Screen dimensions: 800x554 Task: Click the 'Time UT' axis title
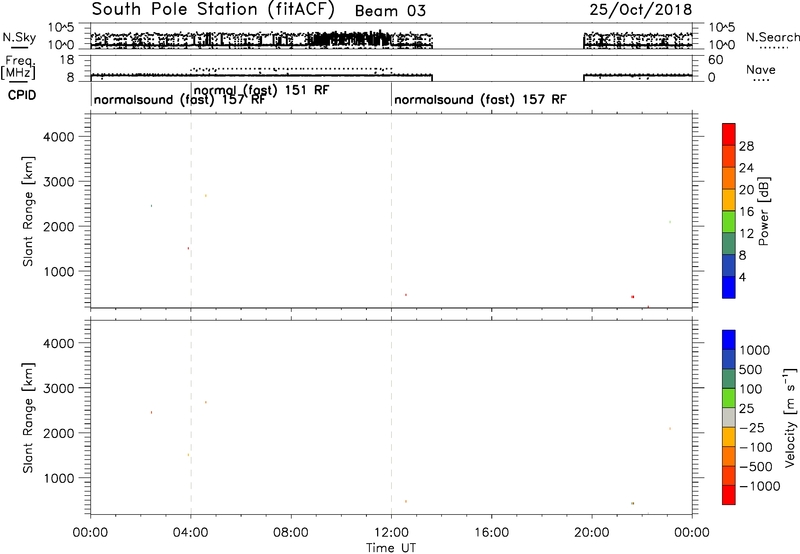point(391,548)
